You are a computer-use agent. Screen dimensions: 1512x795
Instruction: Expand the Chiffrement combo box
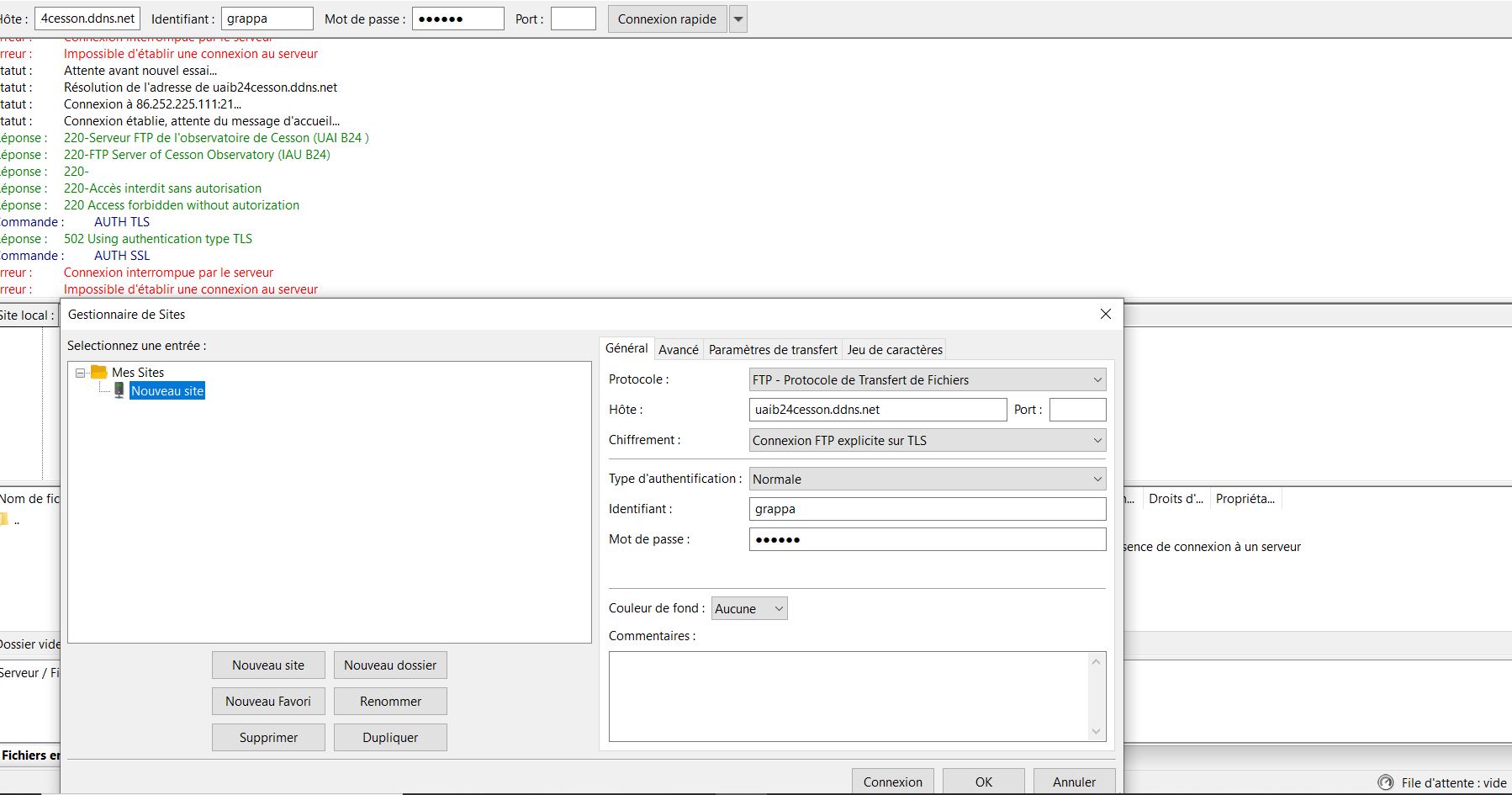point(927,441)
